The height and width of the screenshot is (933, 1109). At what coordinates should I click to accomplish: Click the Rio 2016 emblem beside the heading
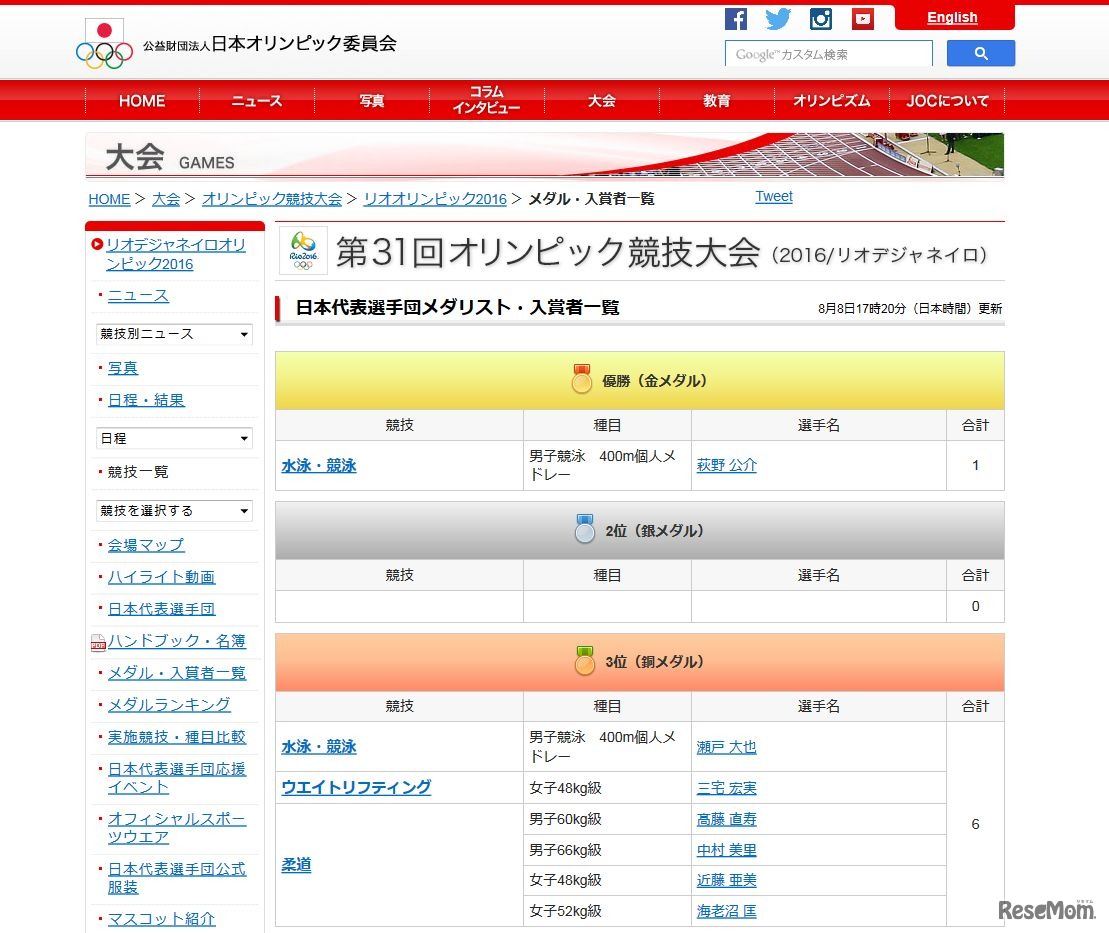(x=303, y=251)
